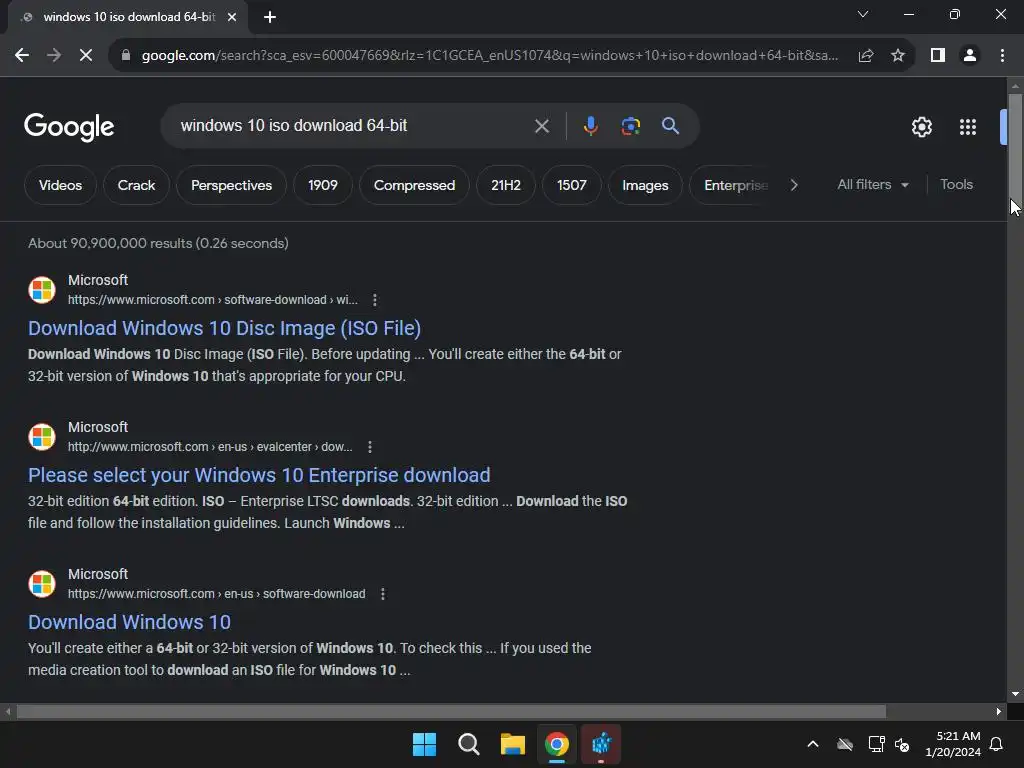Viewport: 1024px width, 768px height.
Task: Select the Crack filter chip
Action: [136, 185]
